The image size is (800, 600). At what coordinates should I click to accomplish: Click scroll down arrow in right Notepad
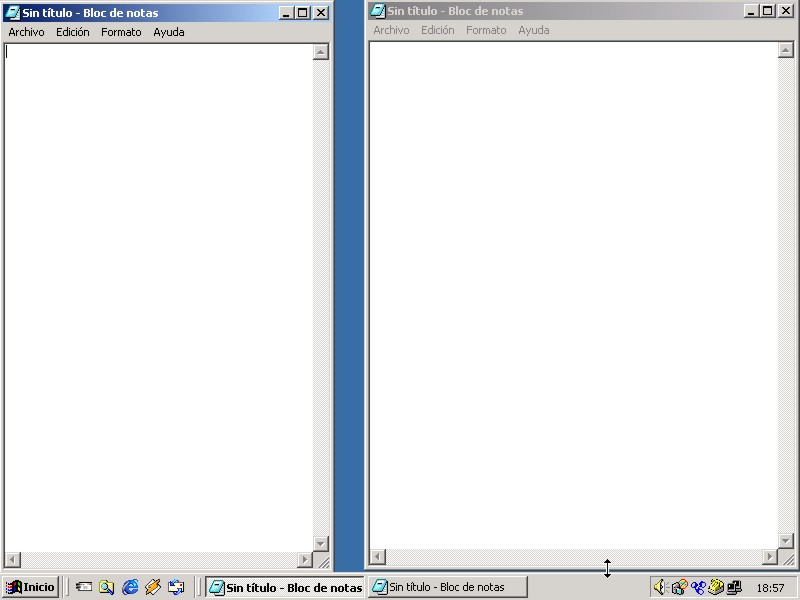coord(786,541)
